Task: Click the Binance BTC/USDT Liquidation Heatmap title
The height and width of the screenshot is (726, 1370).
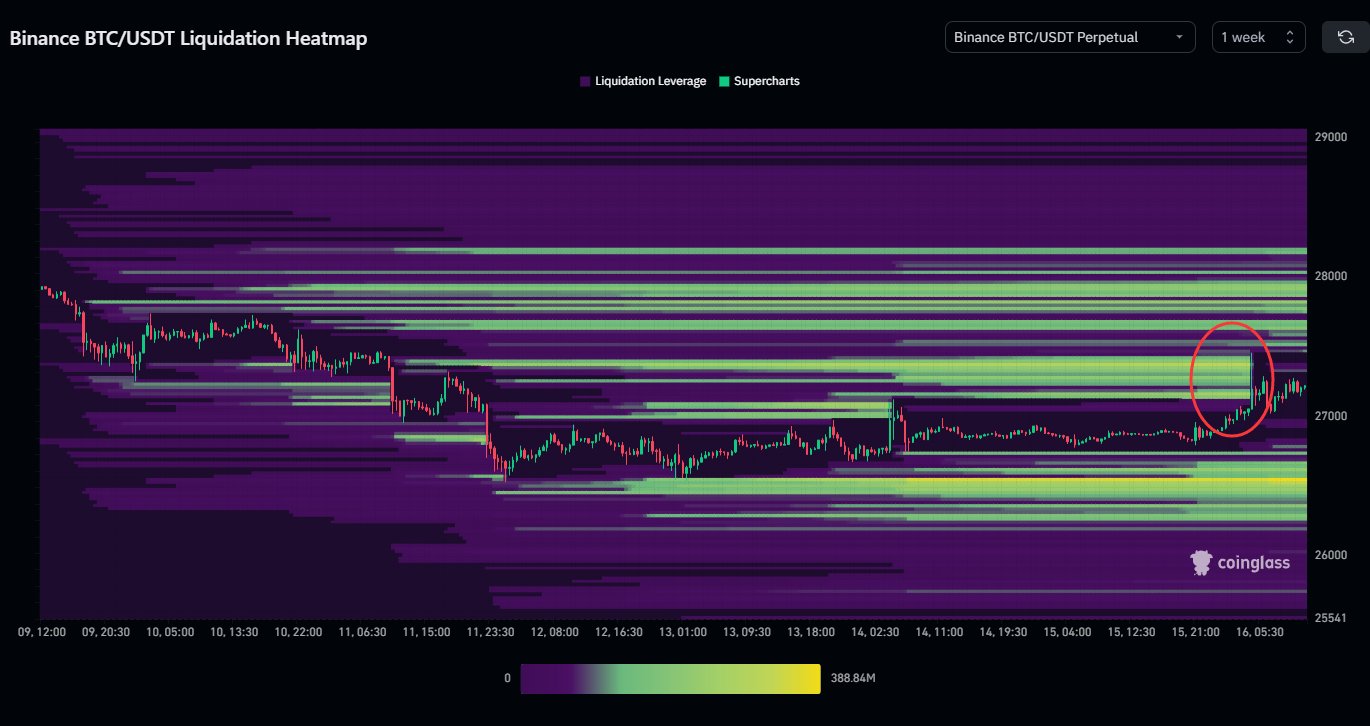Action: click(188, 38)
